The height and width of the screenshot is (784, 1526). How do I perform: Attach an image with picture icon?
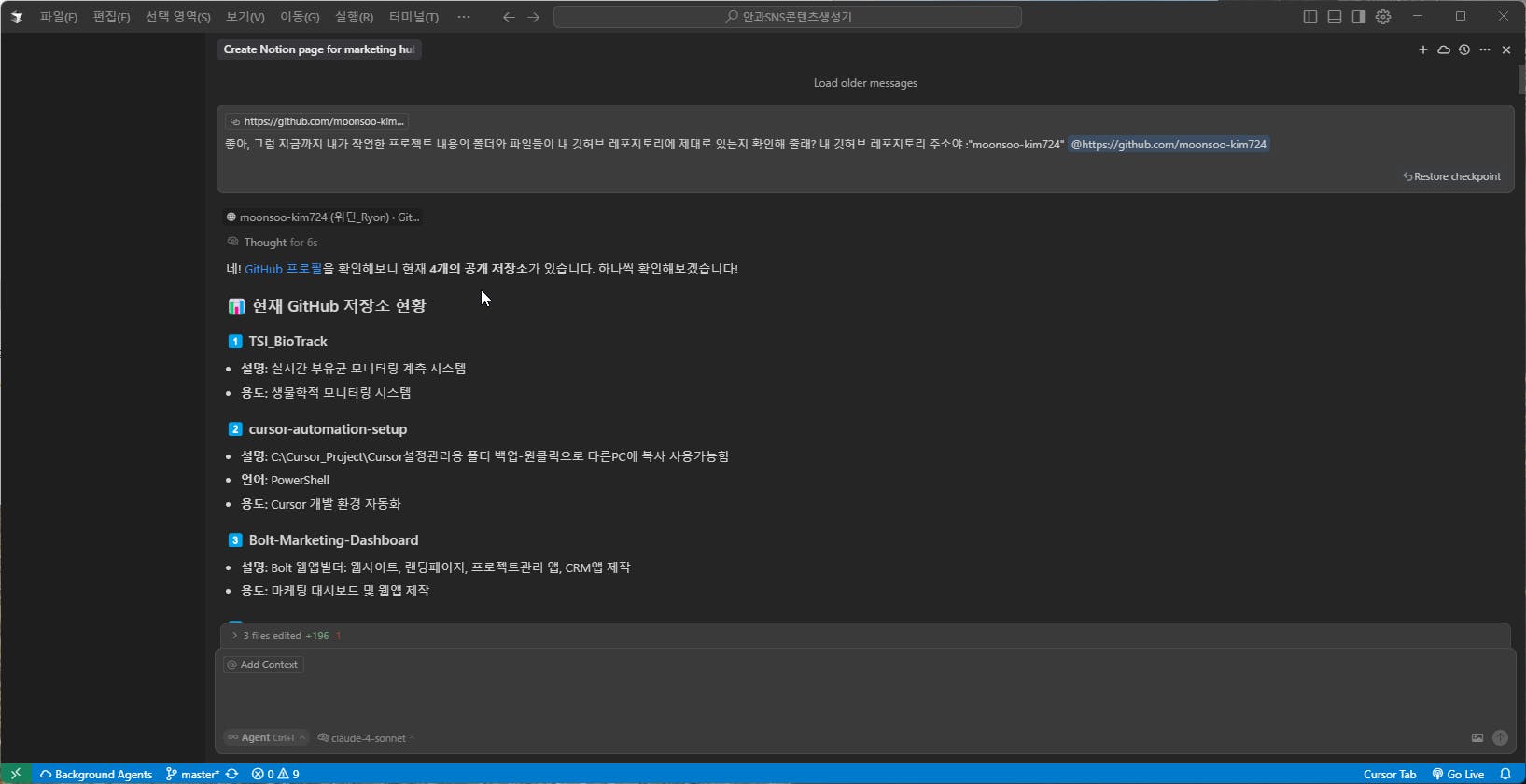(x=1477, y=738)
